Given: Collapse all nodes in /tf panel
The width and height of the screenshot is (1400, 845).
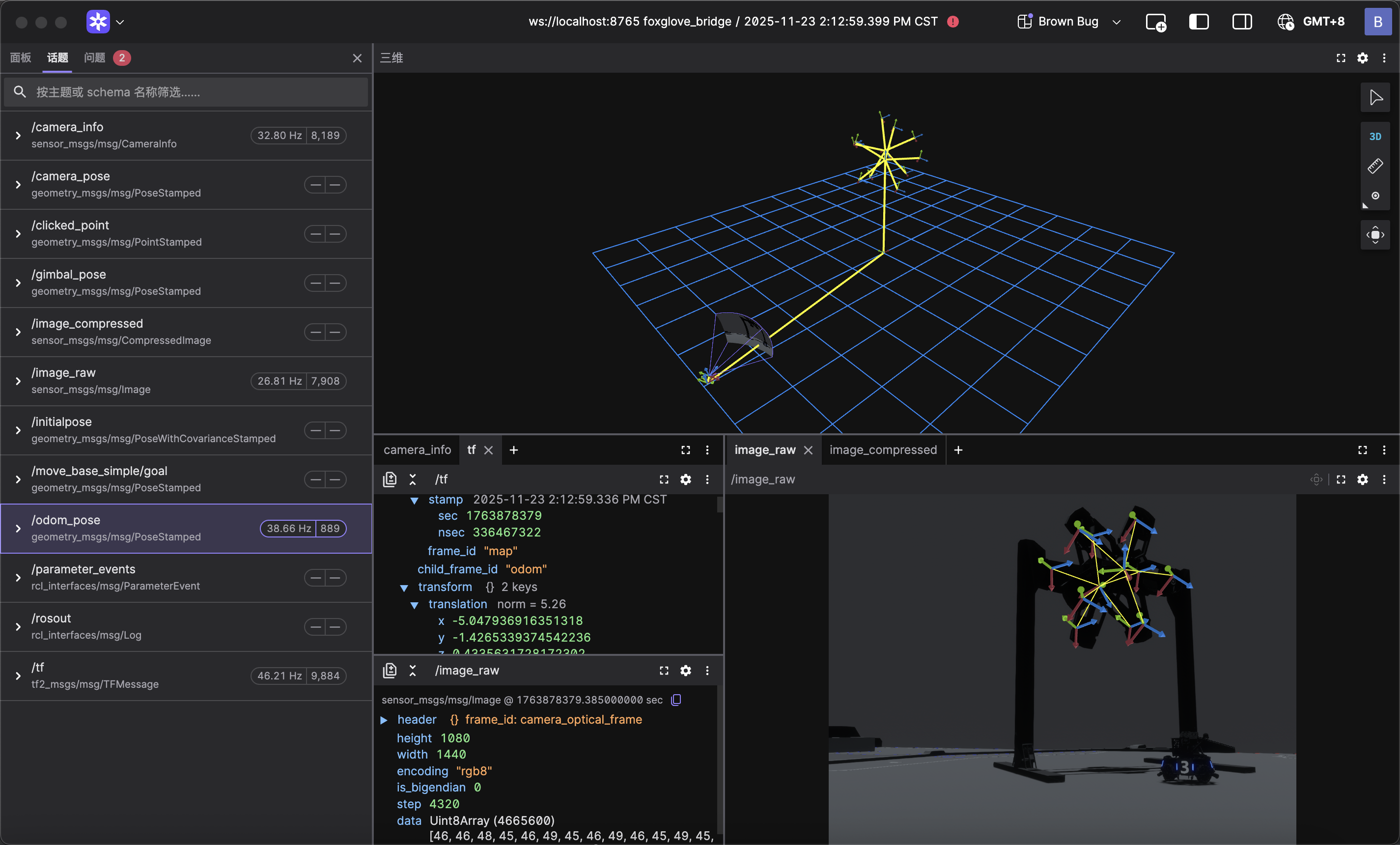Looking at the screenshot, I should [413, 479].
